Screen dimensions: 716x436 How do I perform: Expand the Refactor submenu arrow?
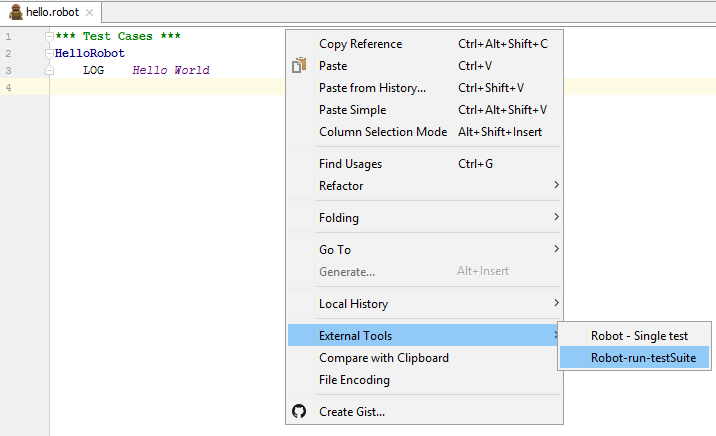pos(556,185)
